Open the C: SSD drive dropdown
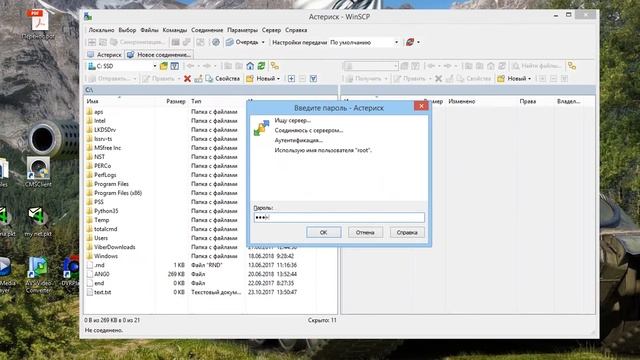The height and width of the screenshot is (360, 640). (155, 66)
